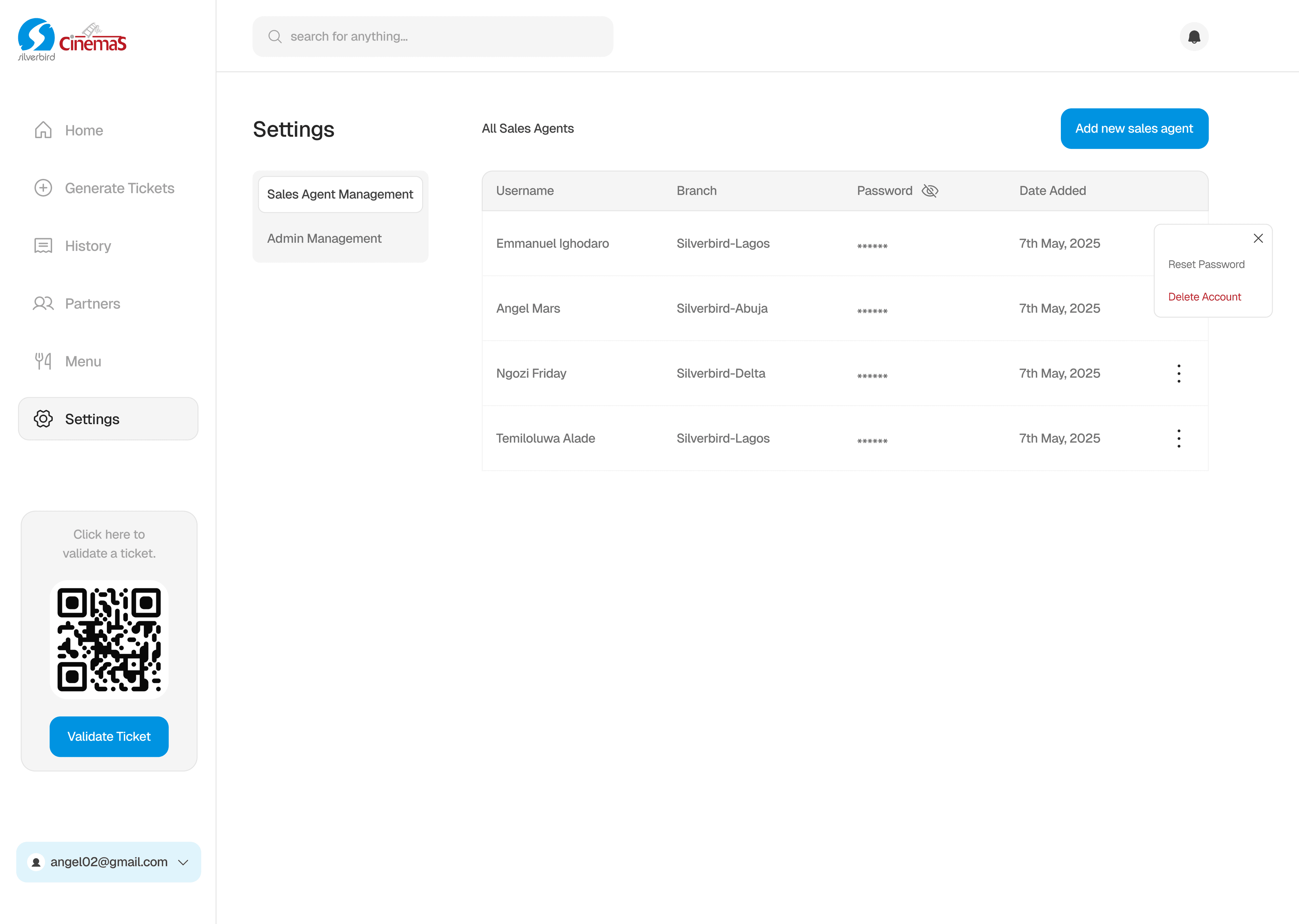Click the Username column header
The image size is (1299, 924).
click(524, 190)
